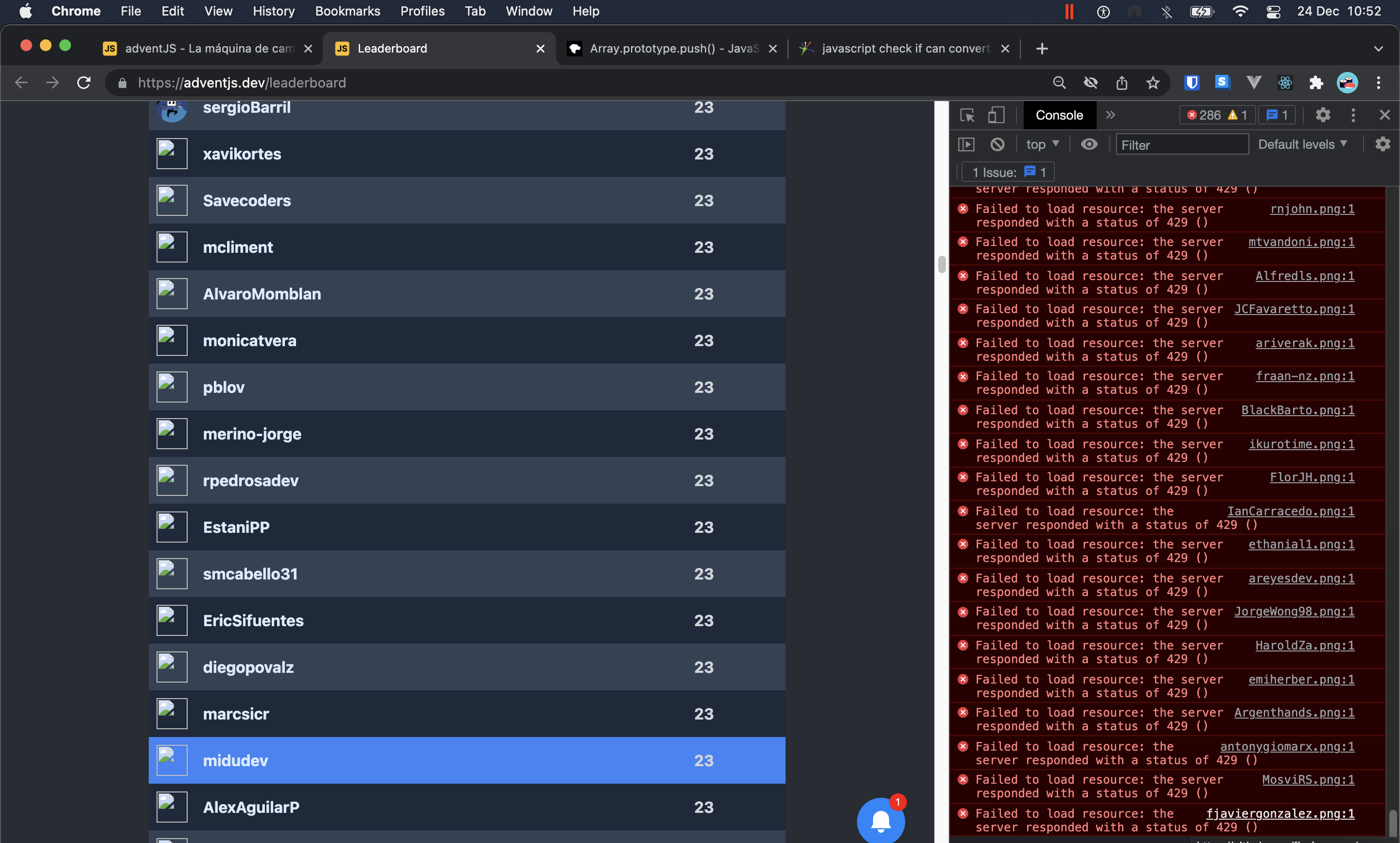
Task: Open DevTools settings gear icon
Action: [1323, 115]
